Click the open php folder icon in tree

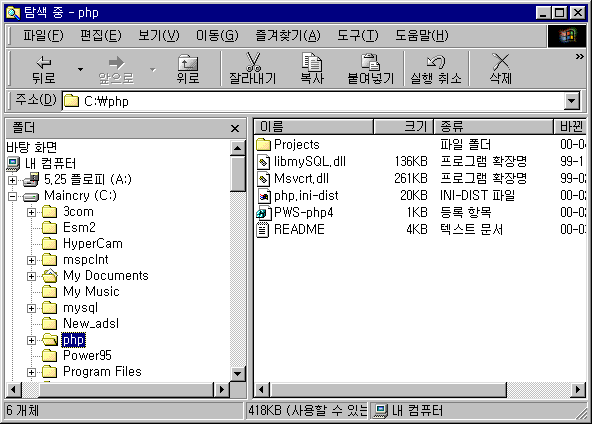coord(50,340)
